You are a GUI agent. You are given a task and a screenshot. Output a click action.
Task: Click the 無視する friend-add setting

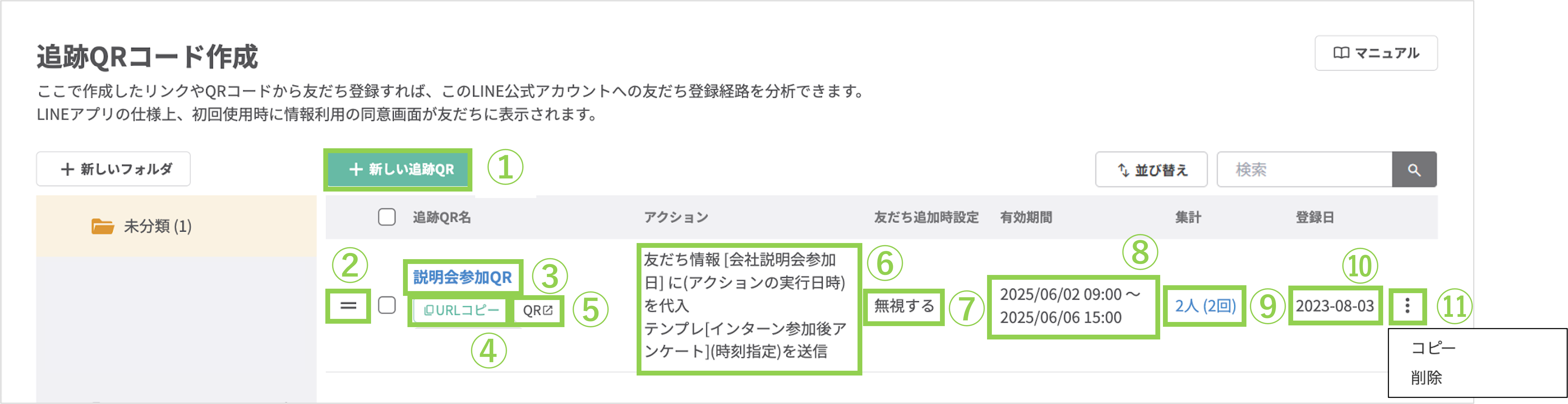point(904,306)
